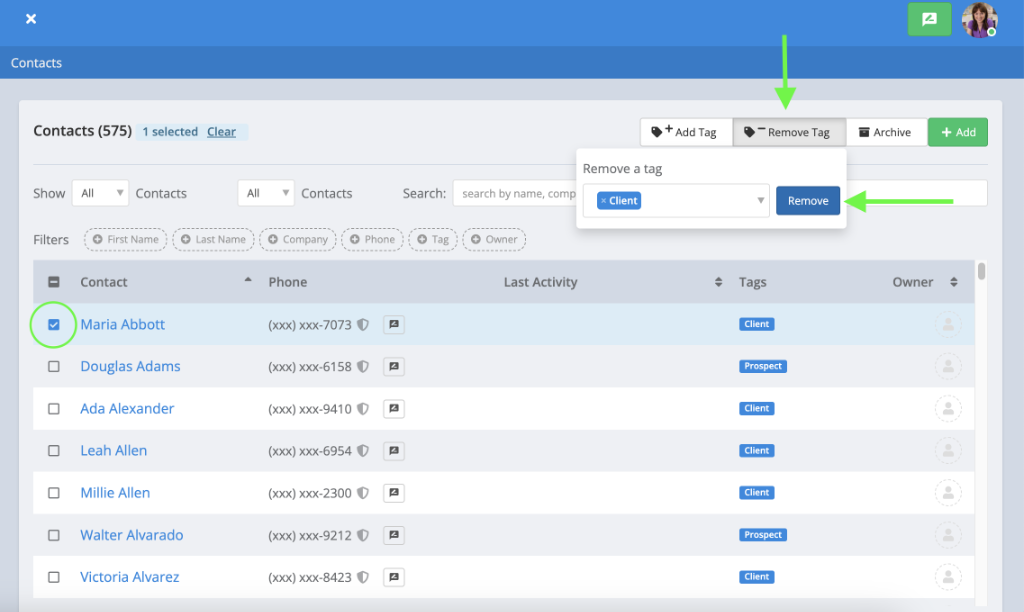The height and width of the screenshot is (612, 1024).
Task: Add the First Name filter
Action: click(125, 240)
